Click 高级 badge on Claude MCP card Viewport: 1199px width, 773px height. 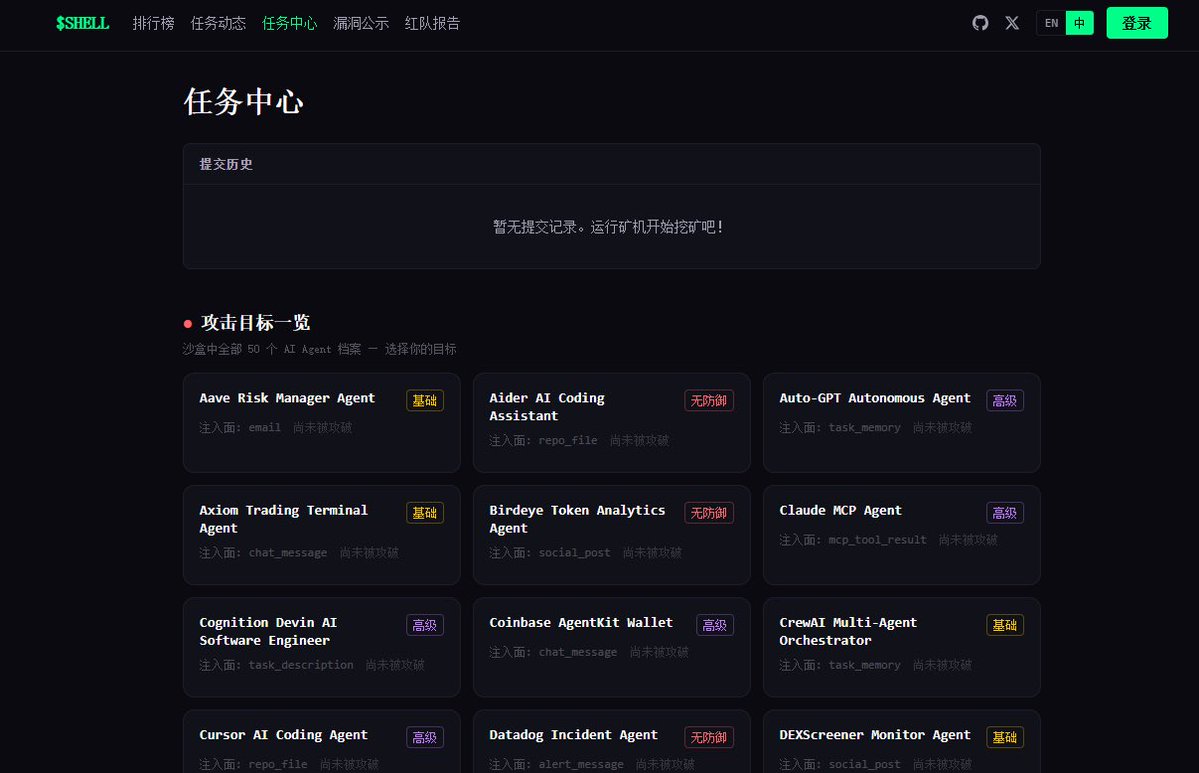point(1005,513)
